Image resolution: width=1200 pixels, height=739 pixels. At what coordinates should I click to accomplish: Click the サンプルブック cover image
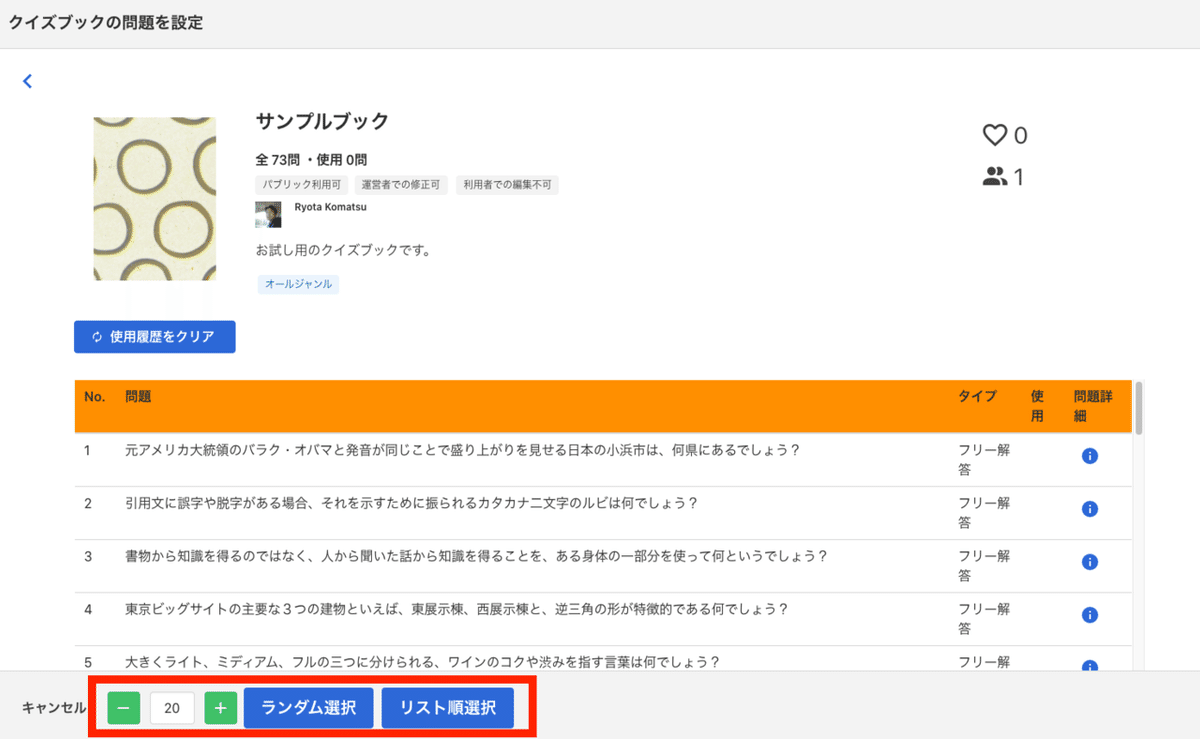[154, 197]
